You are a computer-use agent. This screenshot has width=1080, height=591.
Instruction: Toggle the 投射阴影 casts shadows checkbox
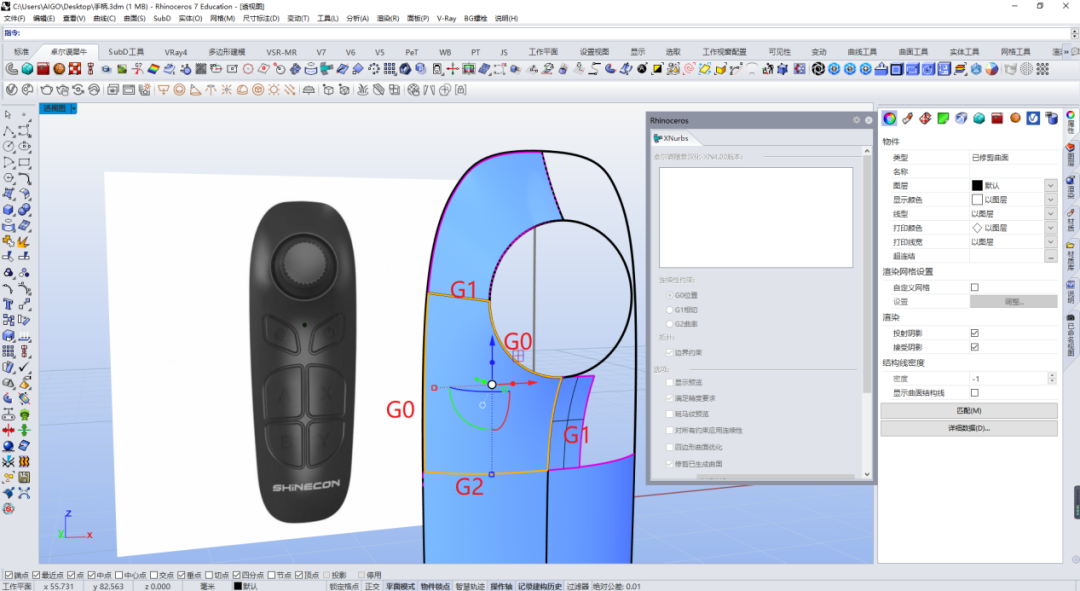click(x=975, y=333)
